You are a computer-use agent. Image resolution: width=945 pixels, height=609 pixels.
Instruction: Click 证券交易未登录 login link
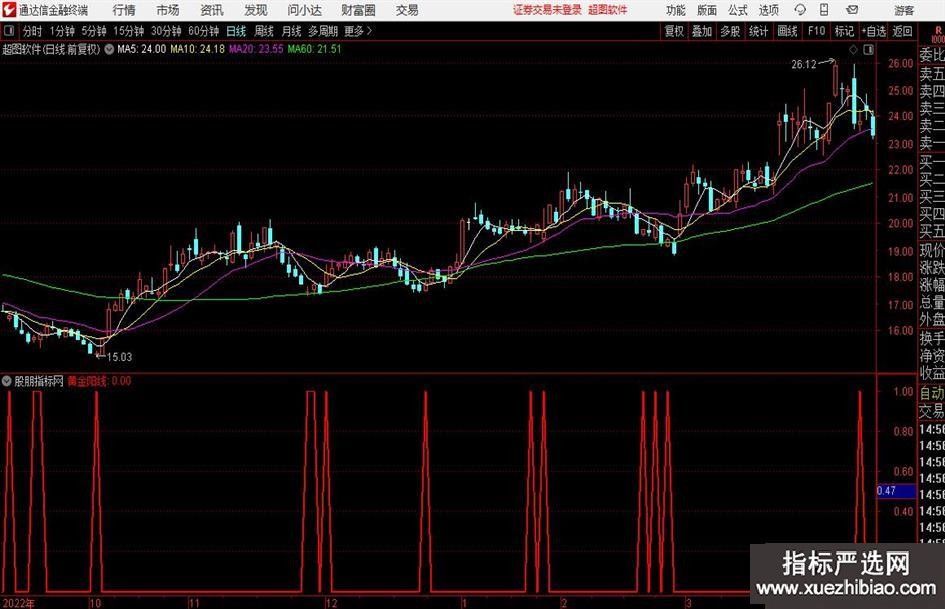[x=547, y=10]
